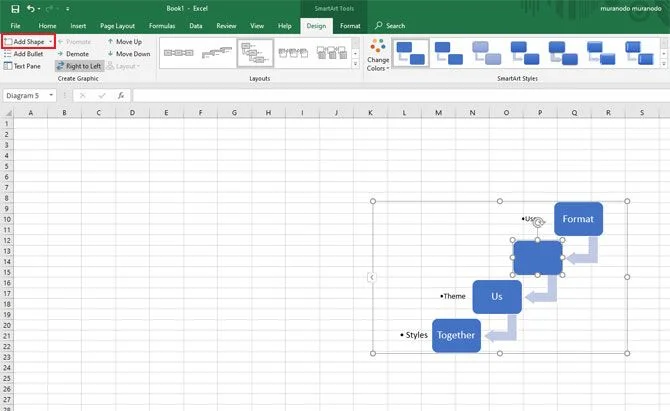Click the Insert Function fx icon

(x=121, y=95)
